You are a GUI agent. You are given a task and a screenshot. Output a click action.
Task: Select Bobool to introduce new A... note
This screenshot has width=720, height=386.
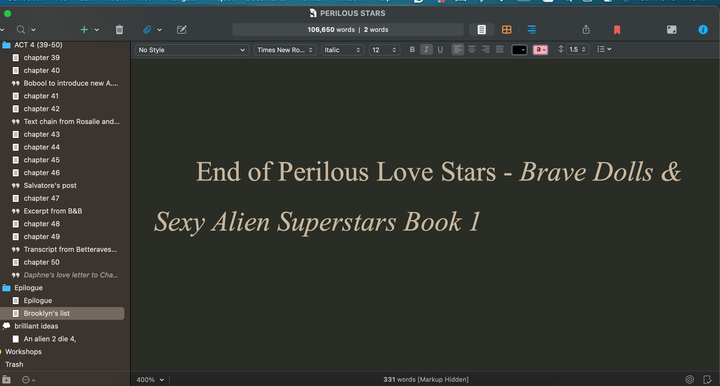coord(71,83)
